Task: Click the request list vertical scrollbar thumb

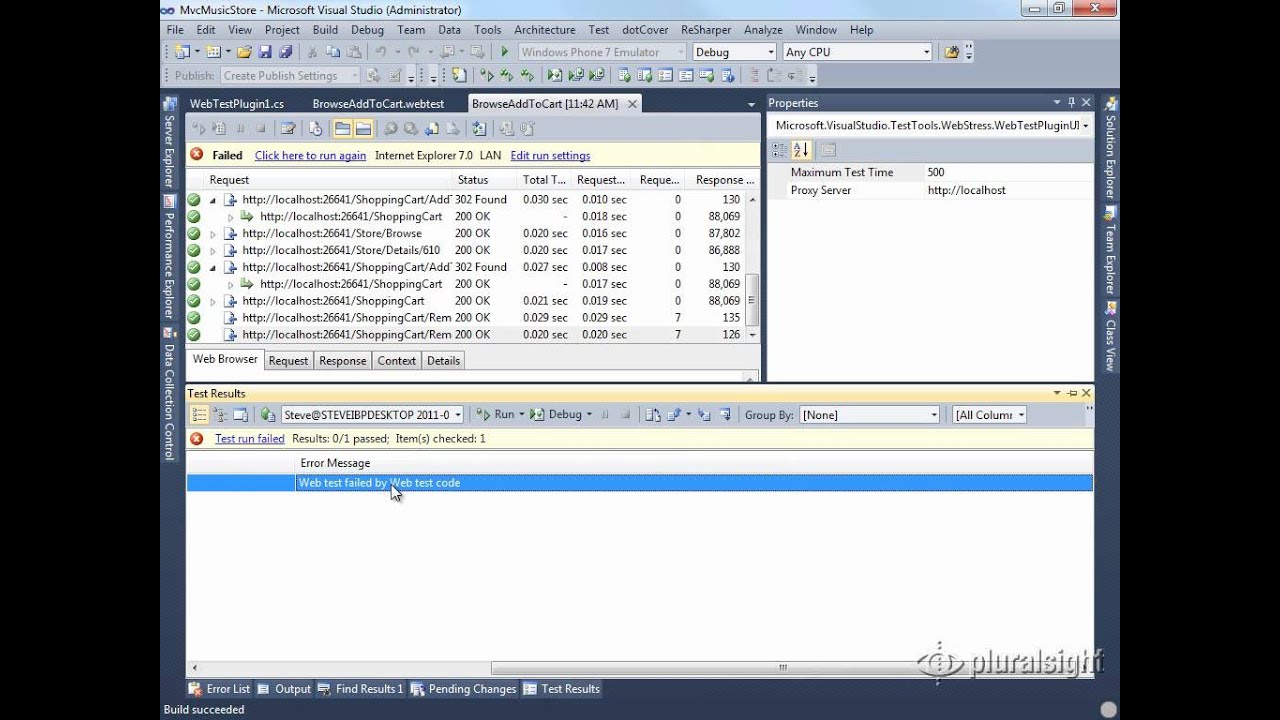Action: 752,299
